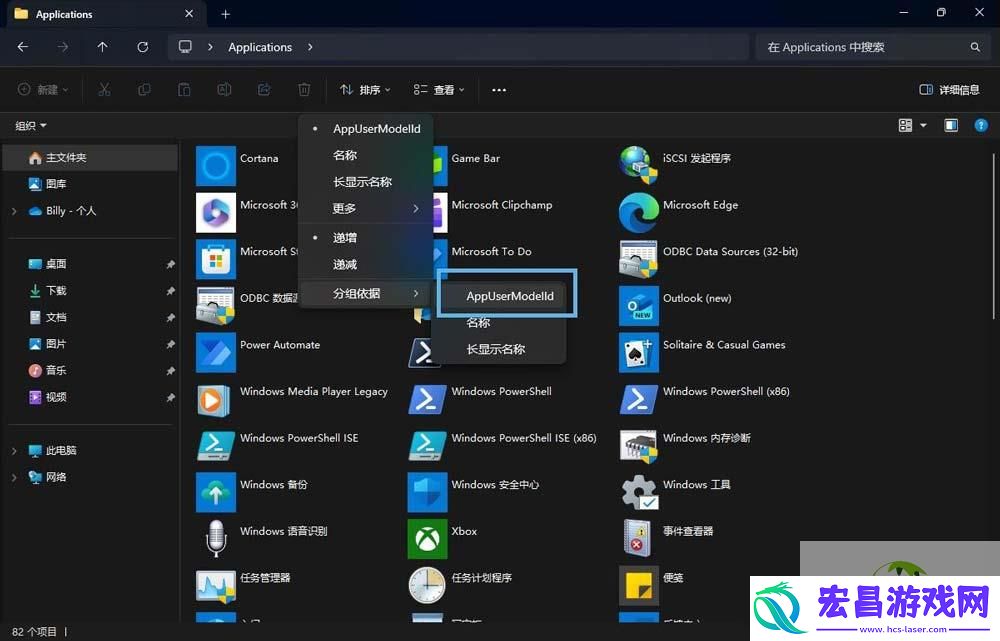Open Solitaire & Casual Games icon
This screenshot has width=1000, height=641.
pos(638,352)
